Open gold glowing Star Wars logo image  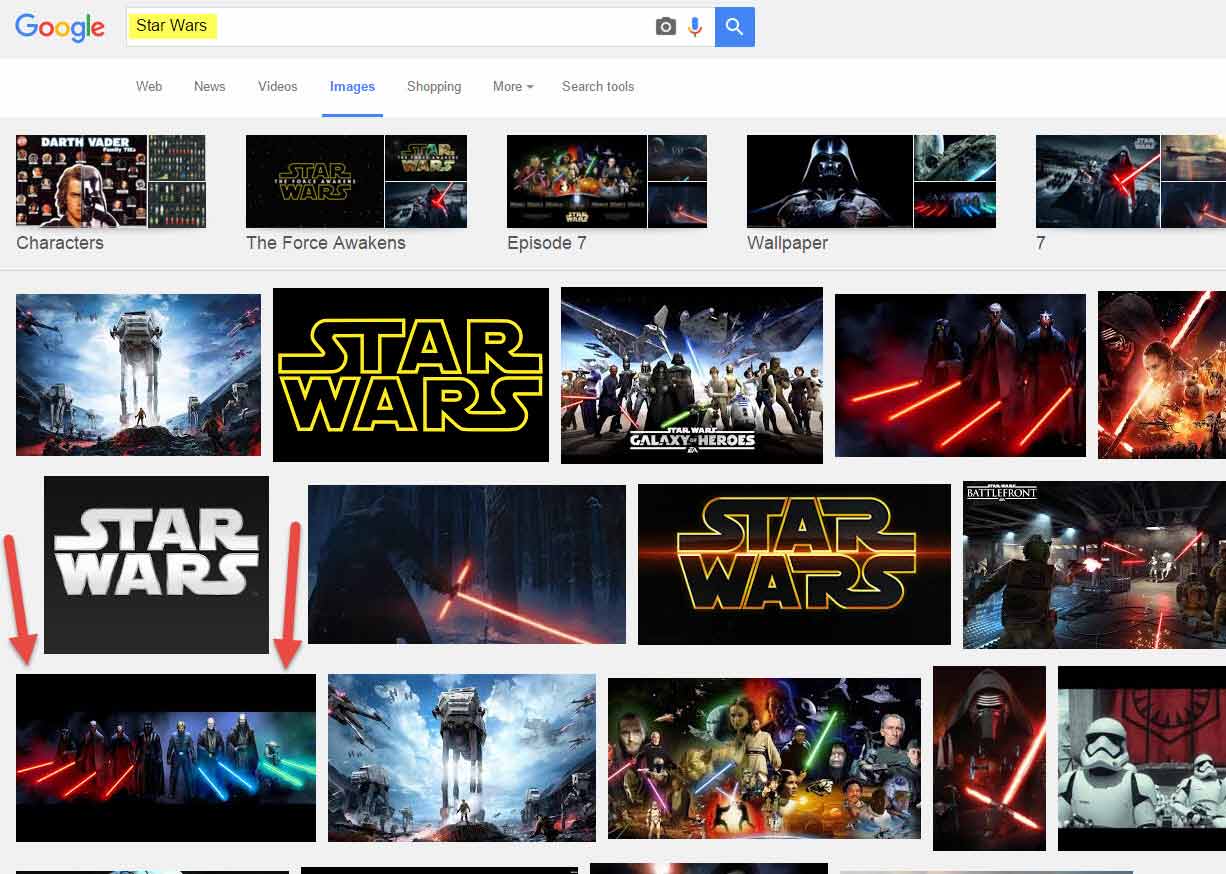[794, 565]
